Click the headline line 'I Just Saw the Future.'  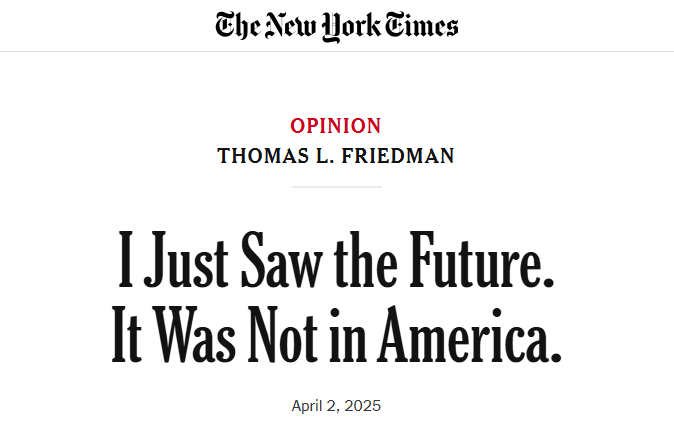tap(336, 259)
